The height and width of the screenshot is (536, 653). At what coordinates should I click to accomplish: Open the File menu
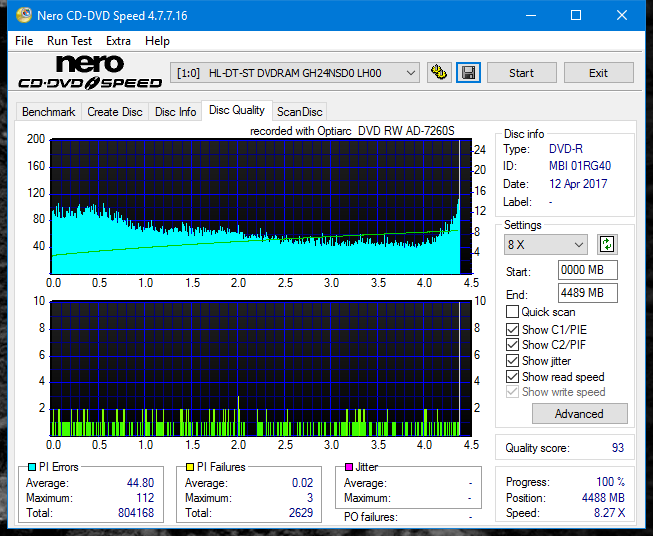[24, 41]
